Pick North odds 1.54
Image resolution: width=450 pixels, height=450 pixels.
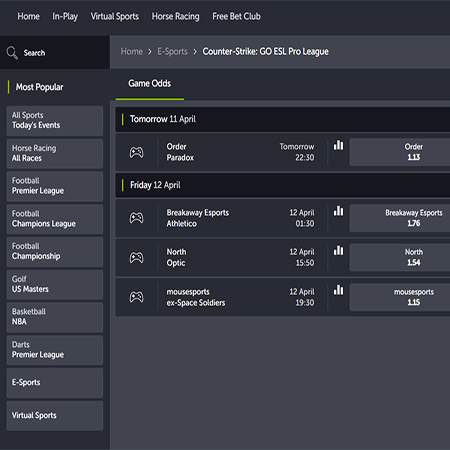coord(400,257)
